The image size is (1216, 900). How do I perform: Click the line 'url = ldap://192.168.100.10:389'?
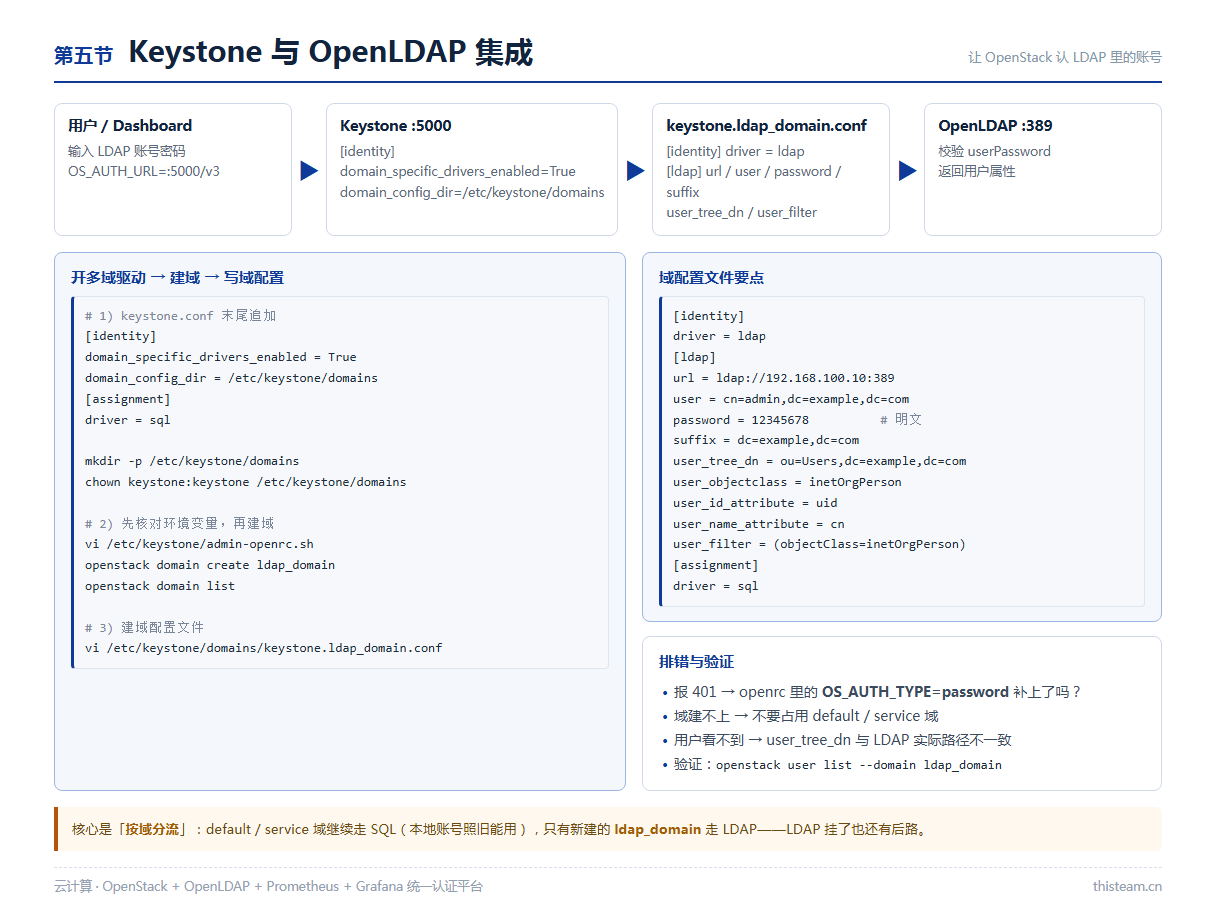coord(784,378)
